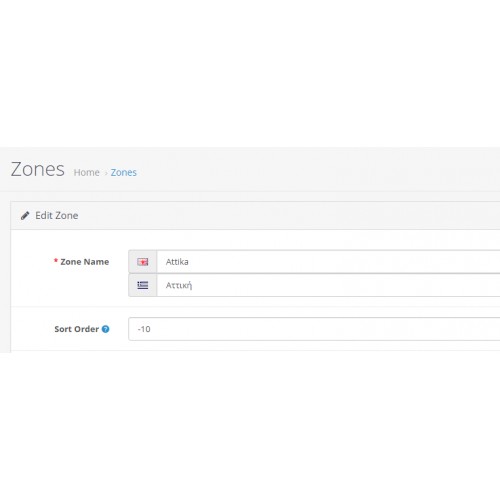Focus the Αττική Greek zone name field
This screenshot has height=500, width=500.
pos(328,285)
